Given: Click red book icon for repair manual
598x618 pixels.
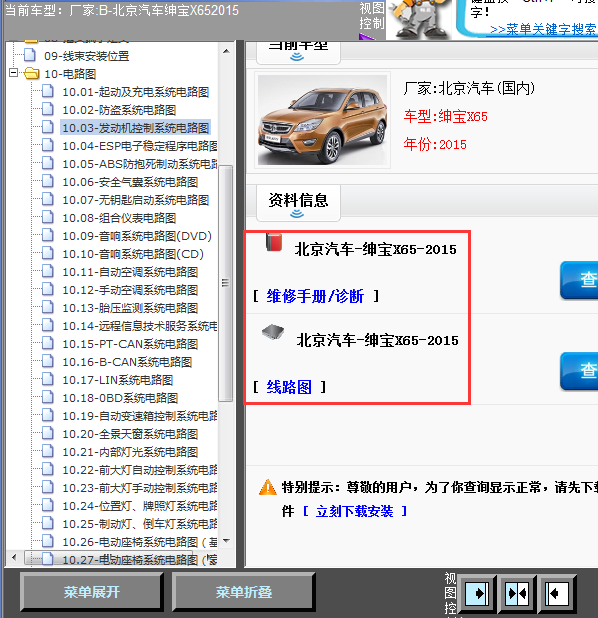Looking at the screenshot, I should 274,242.
